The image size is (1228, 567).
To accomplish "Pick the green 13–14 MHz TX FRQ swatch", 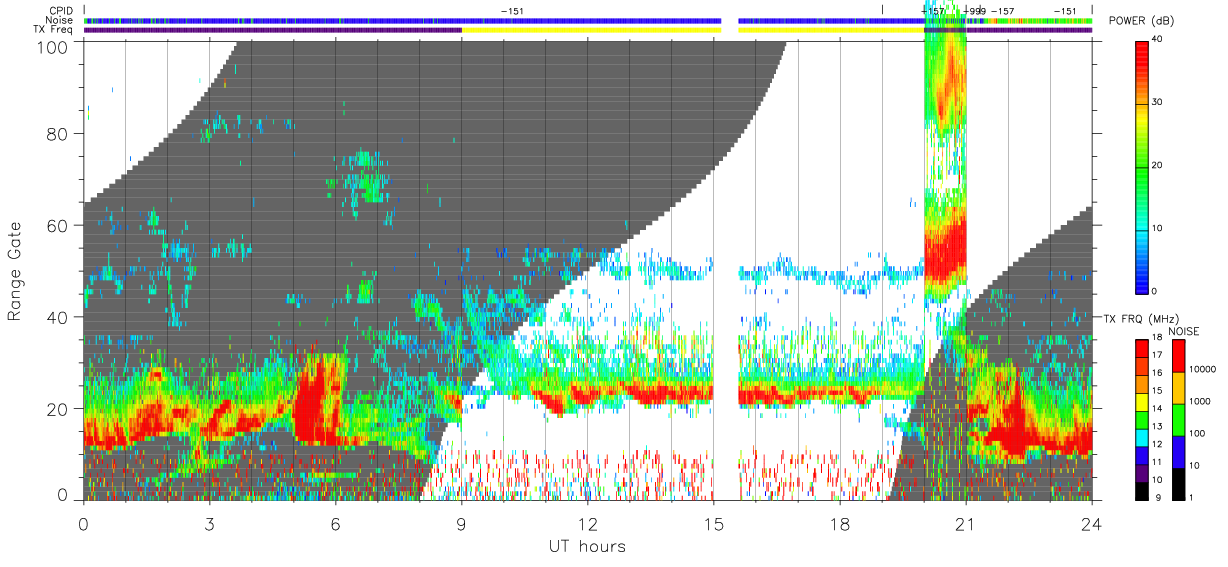I will point(1142,420).
